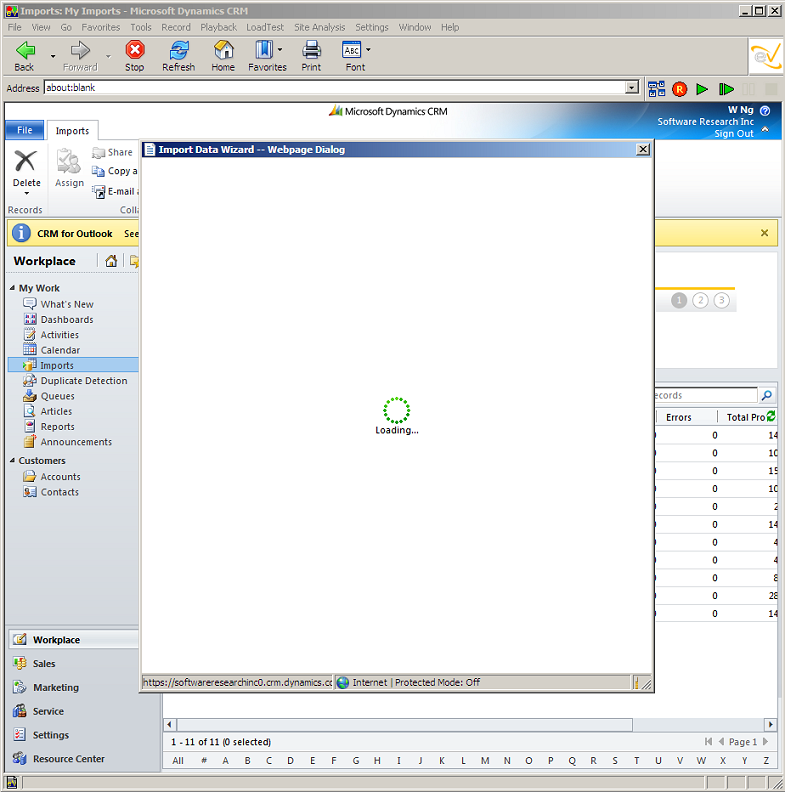The image size is (785, 792).
Task: Click the Sign Out link
Action: click(x=733, y=133)
